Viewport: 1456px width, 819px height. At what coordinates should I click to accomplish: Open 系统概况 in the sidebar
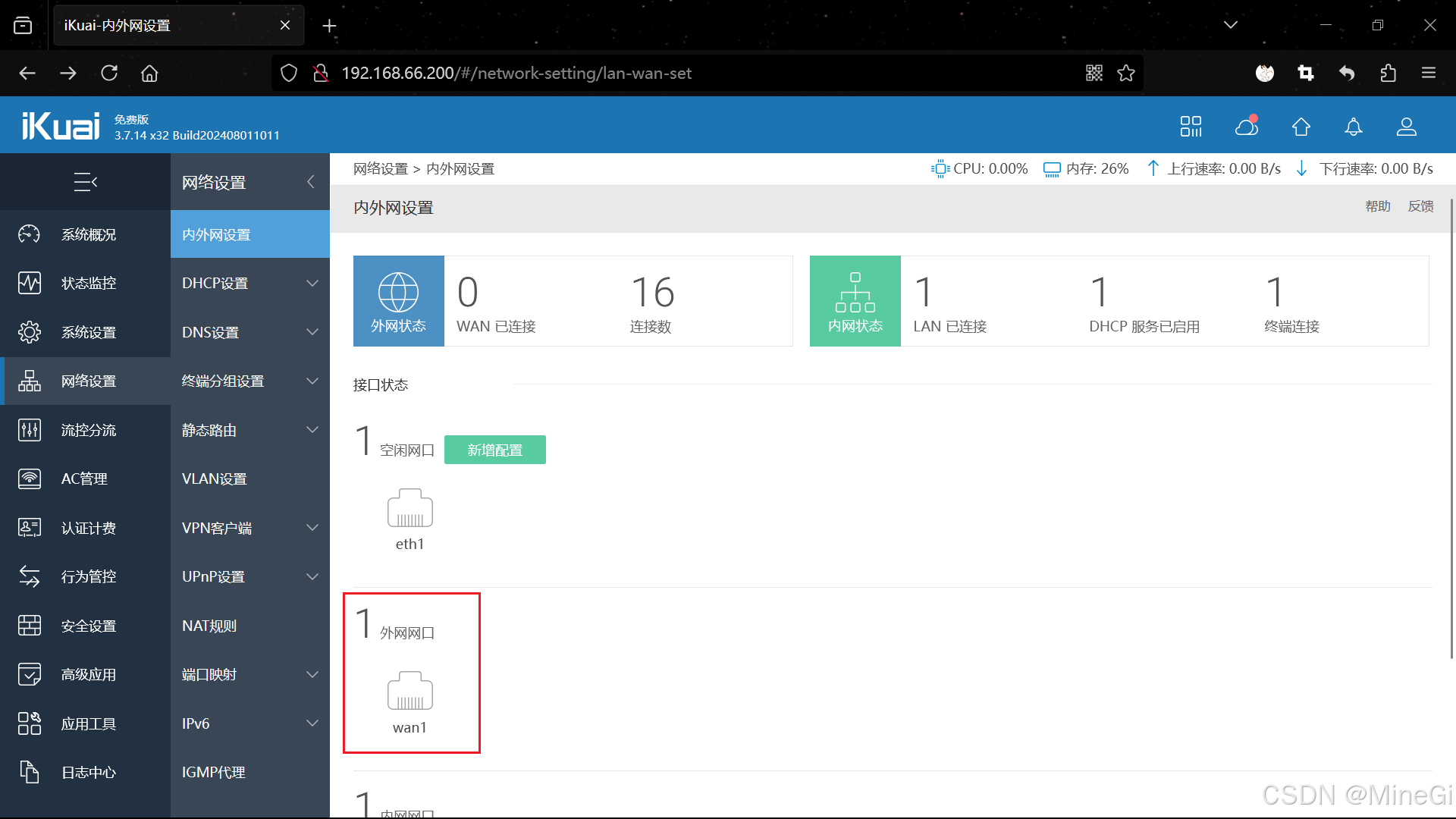click(x=88, y=234)
